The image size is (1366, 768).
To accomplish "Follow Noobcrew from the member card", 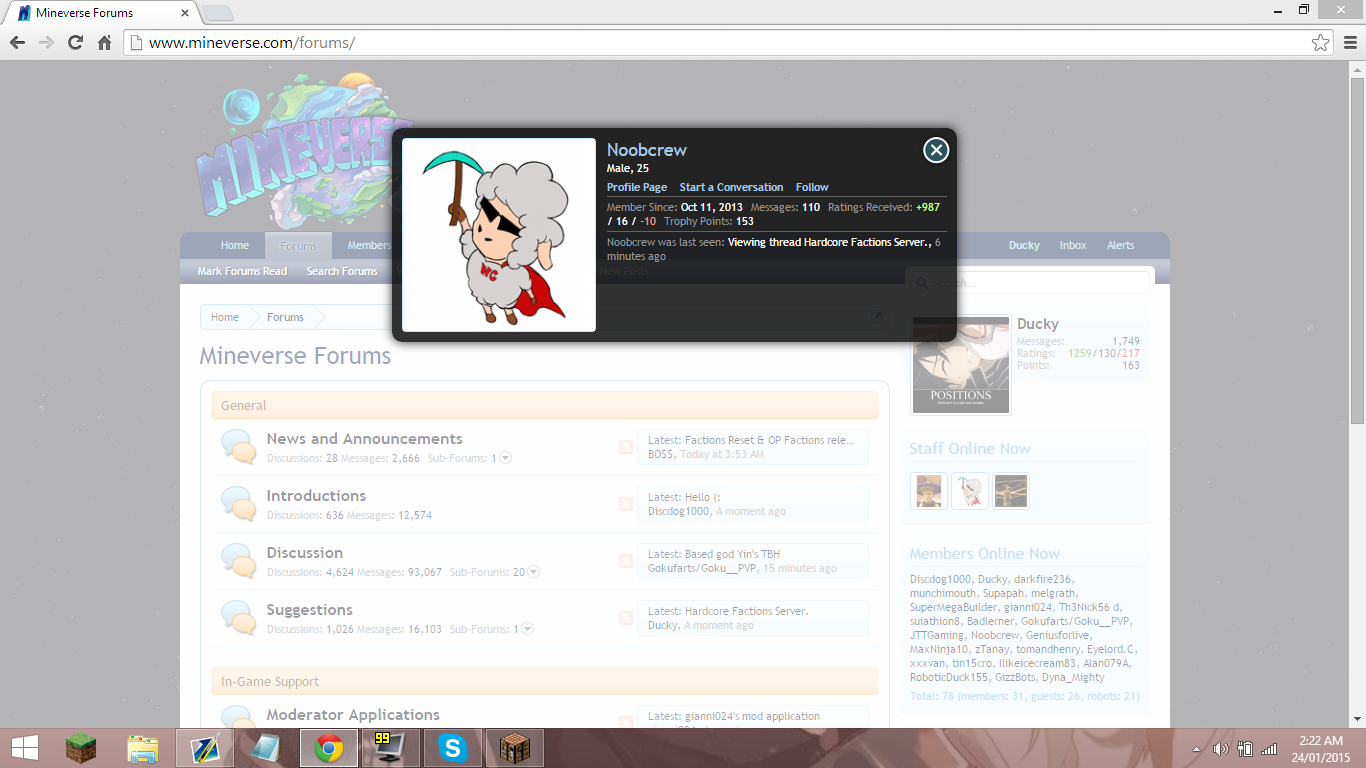I will [812, 187].
